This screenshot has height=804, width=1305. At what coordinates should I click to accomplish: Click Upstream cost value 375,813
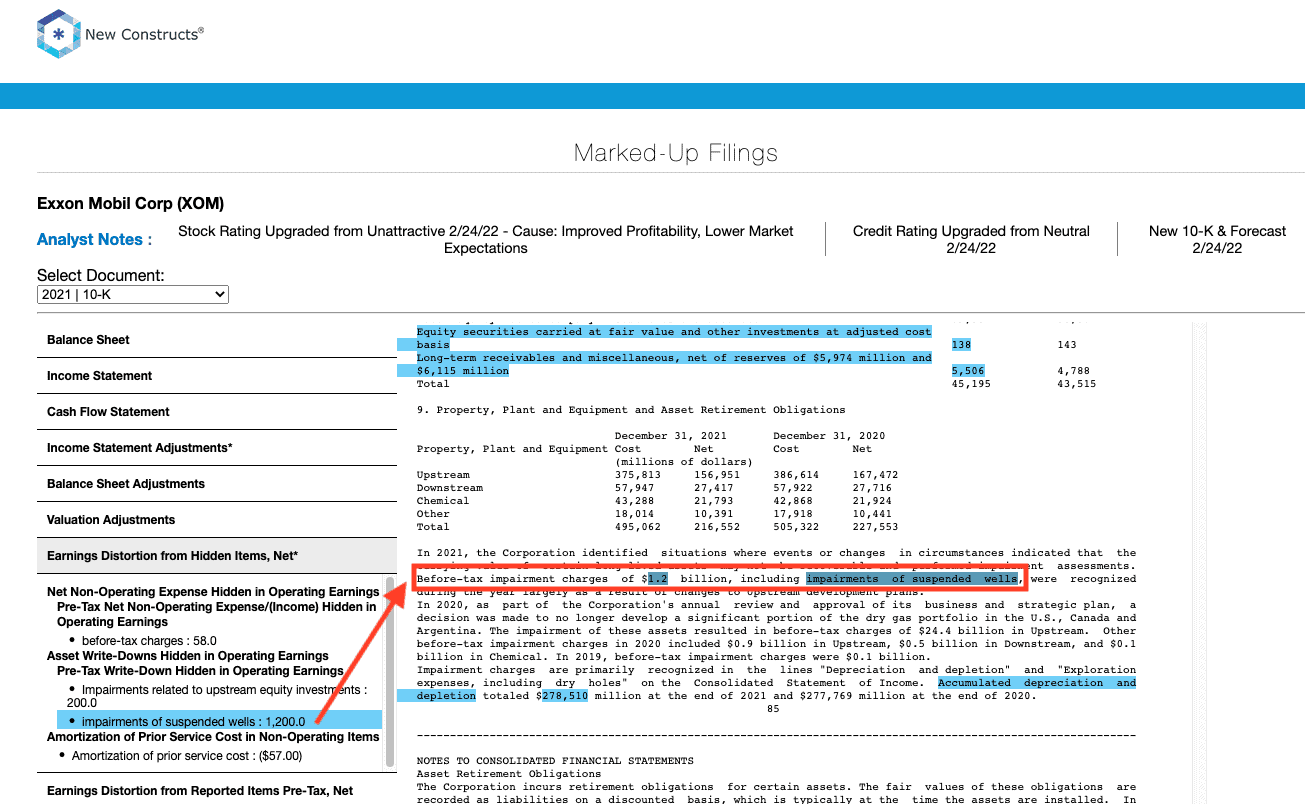tap(638, 475)
